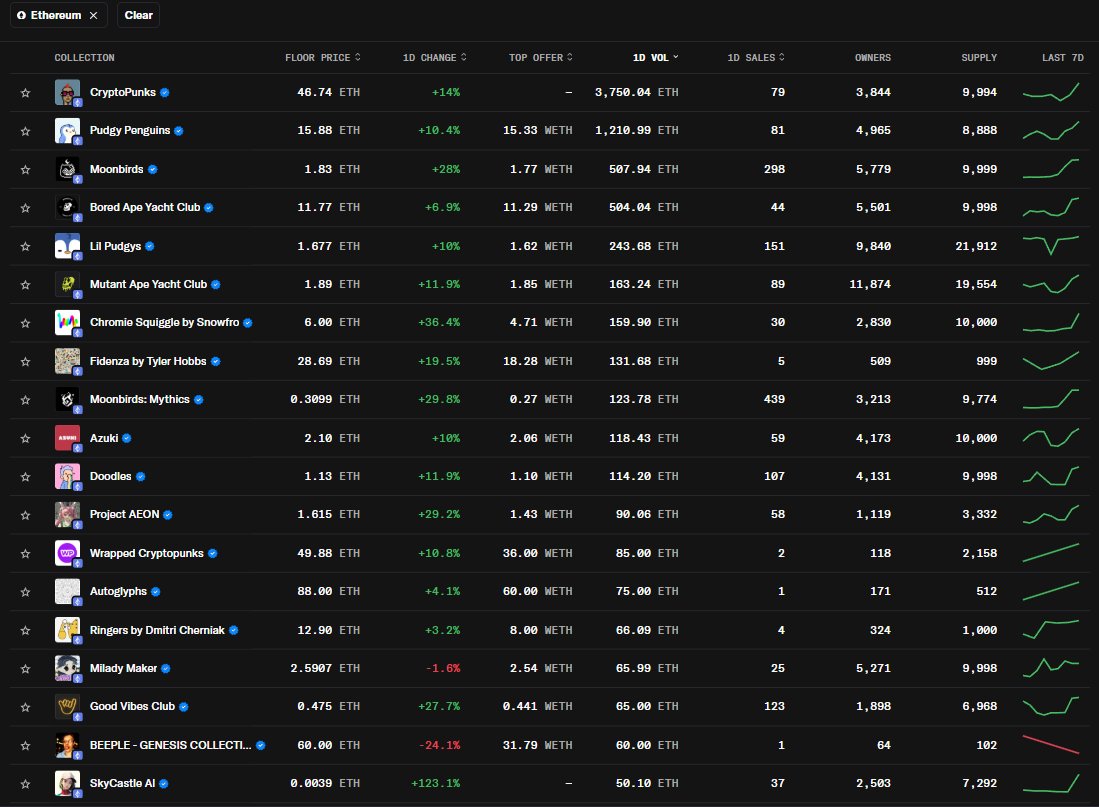View CryptoPunks last 7D sparkline chart

tap(1051, 92)
